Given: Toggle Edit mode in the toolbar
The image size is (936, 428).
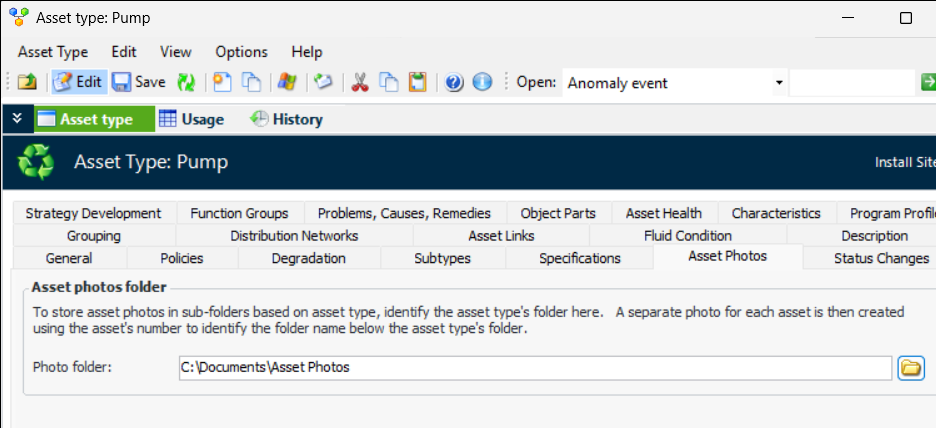Looking at the screenshot, I should click(x=78, y=82).
